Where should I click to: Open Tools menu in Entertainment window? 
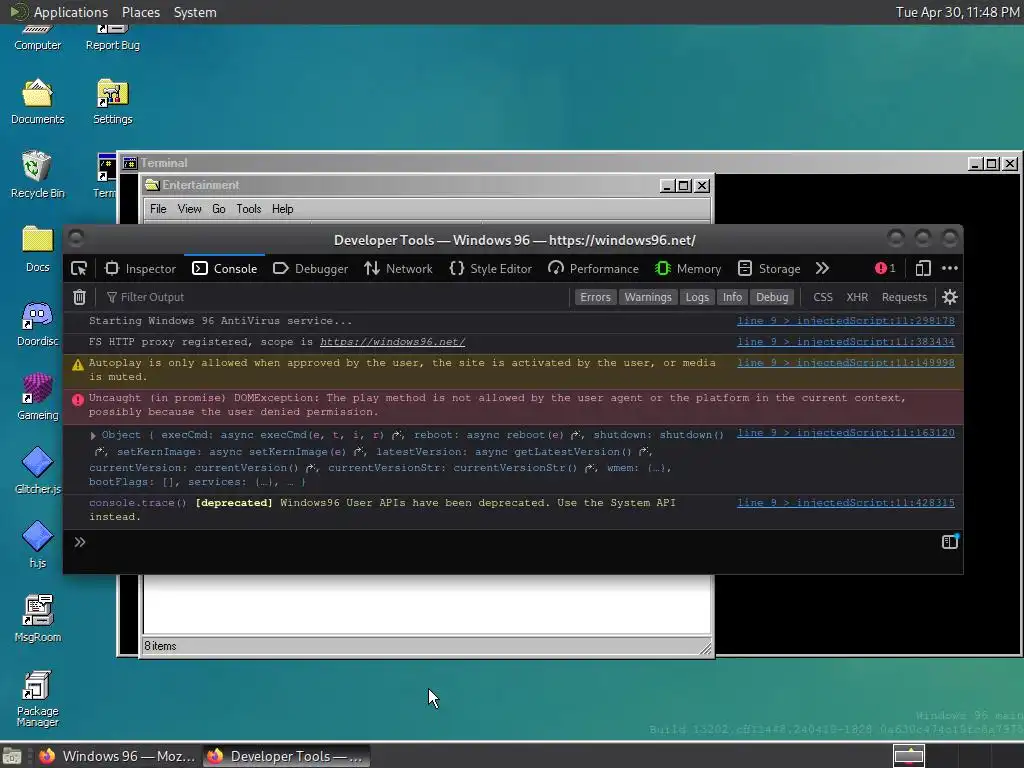click(249, 209)
